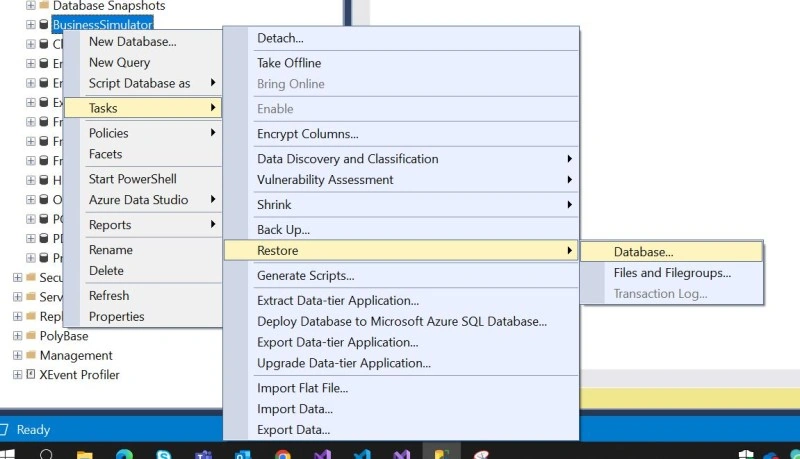Choose Start PowerShell in the context menu
The width and height of the screenshot is (800, 459).
click(143, 179)
